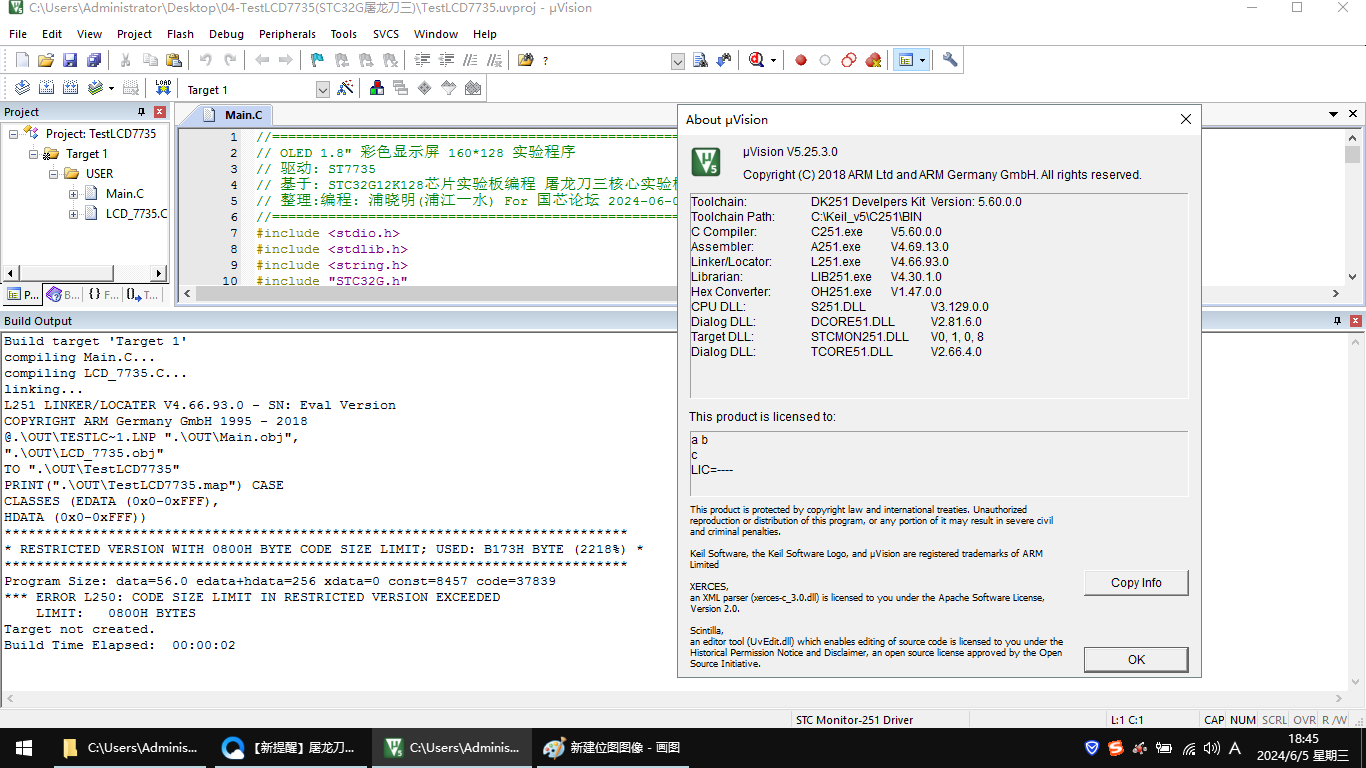Insert breakpoint with the red dot icon
Screen dimensions: 1366x768
point(801,60)
